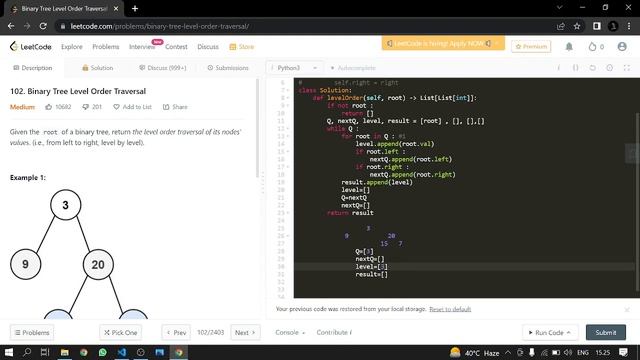The height and width of the screenshot is (360, 640).
Task: Open the Explore menu item
Action: [72, 47]
